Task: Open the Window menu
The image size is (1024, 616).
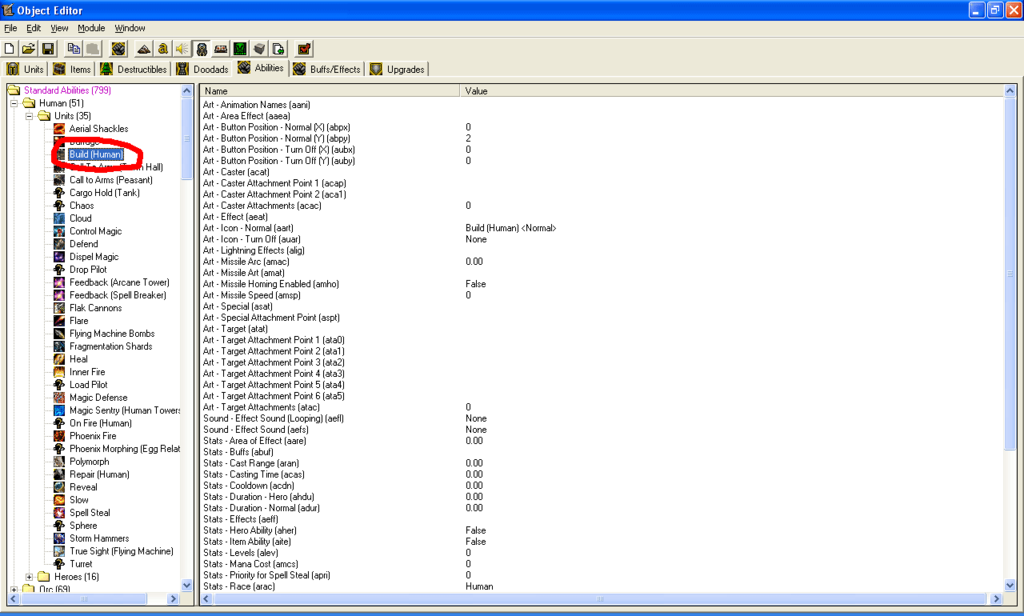Action: pyautogui.click(x=130, y=28)
